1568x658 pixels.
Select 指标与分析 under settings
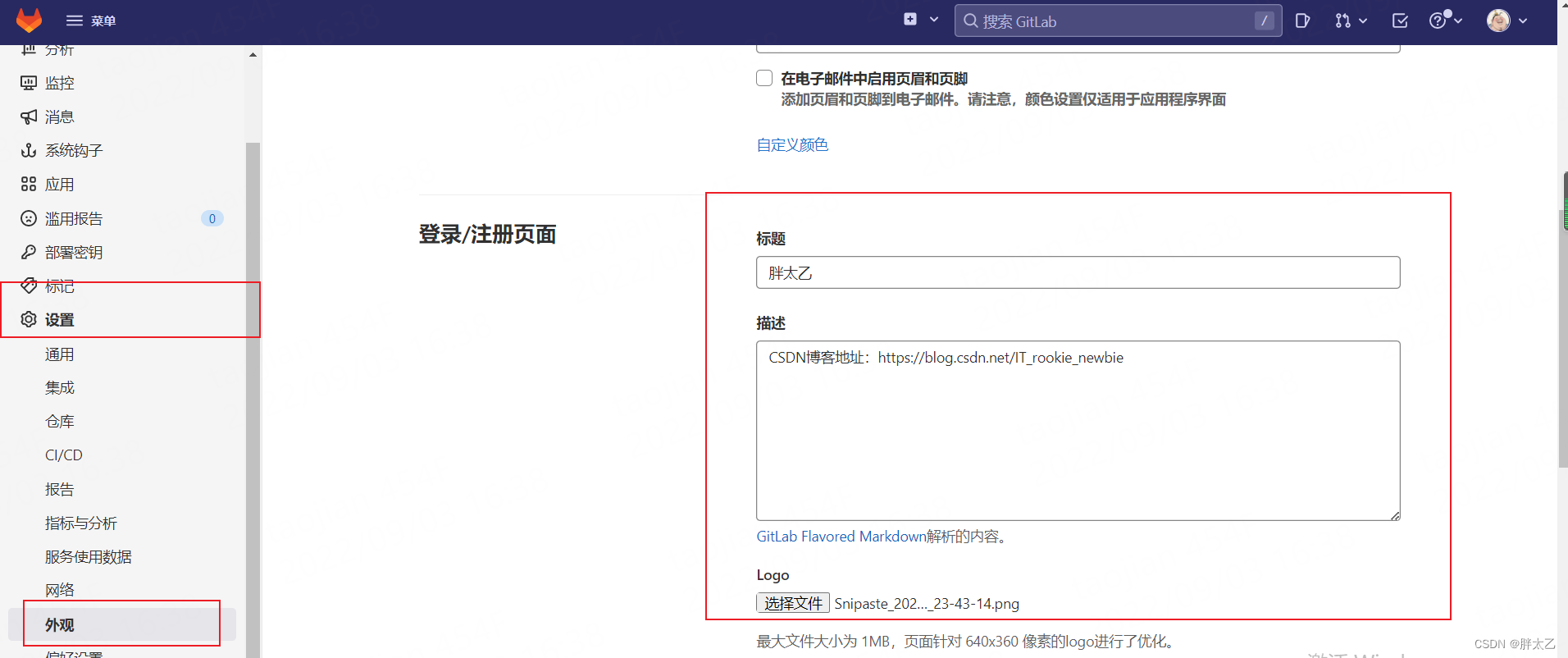(x=80, y=523)
